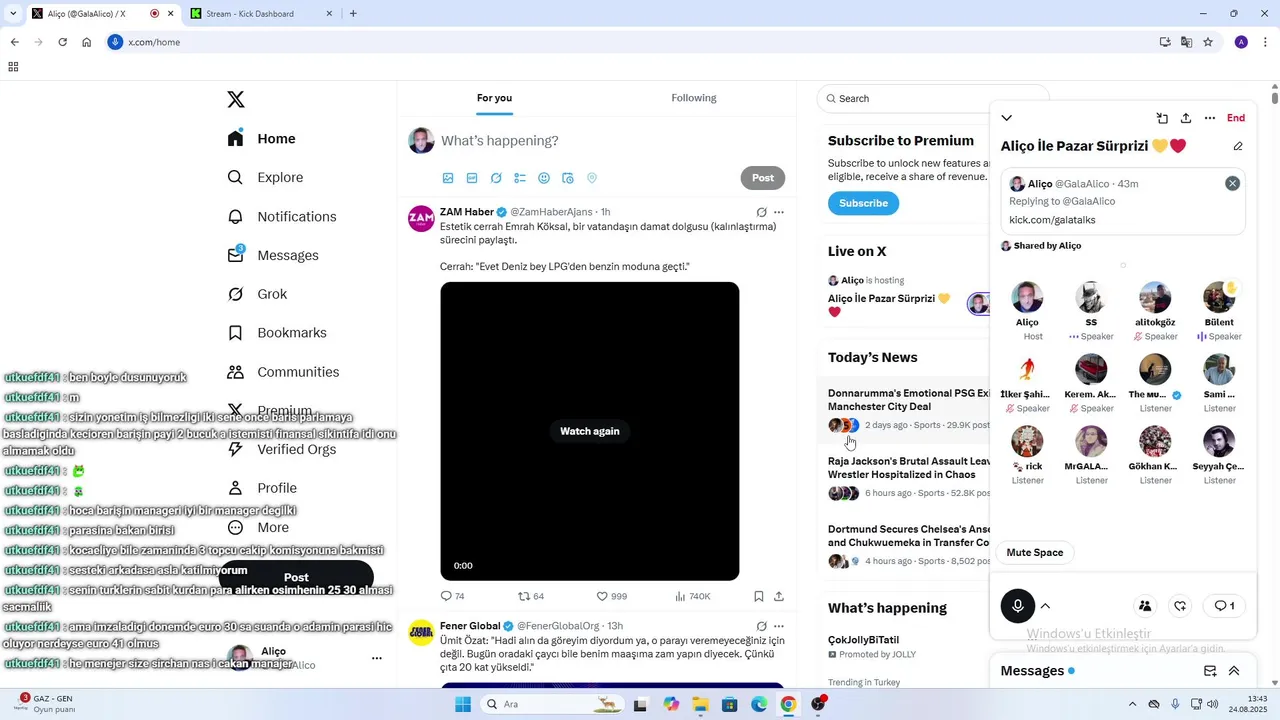Click Mute Space button

tap(1034, 553)
